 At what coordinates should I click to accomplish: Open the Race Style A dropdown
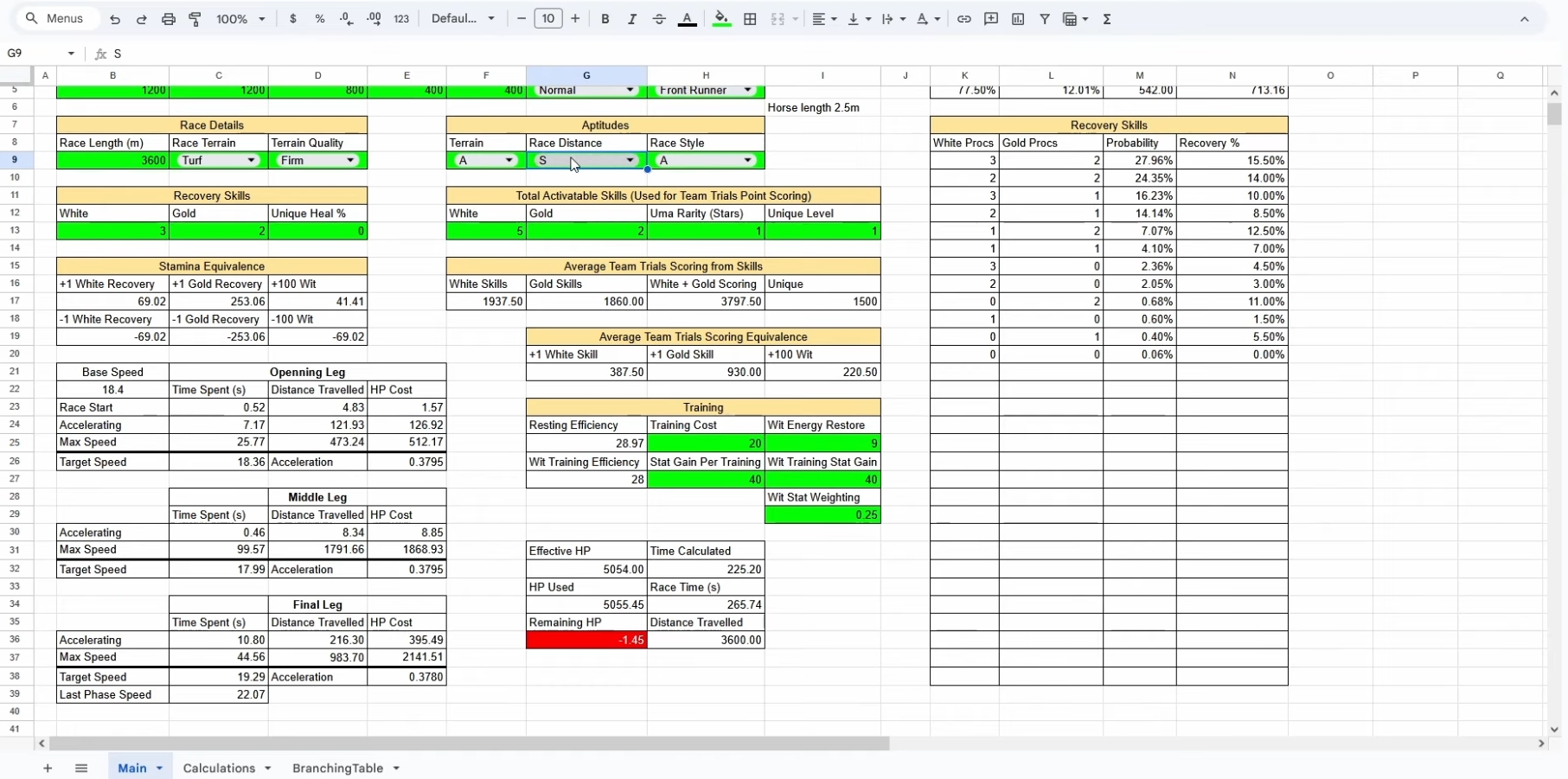pyautogui.click(x=706, y=160)
